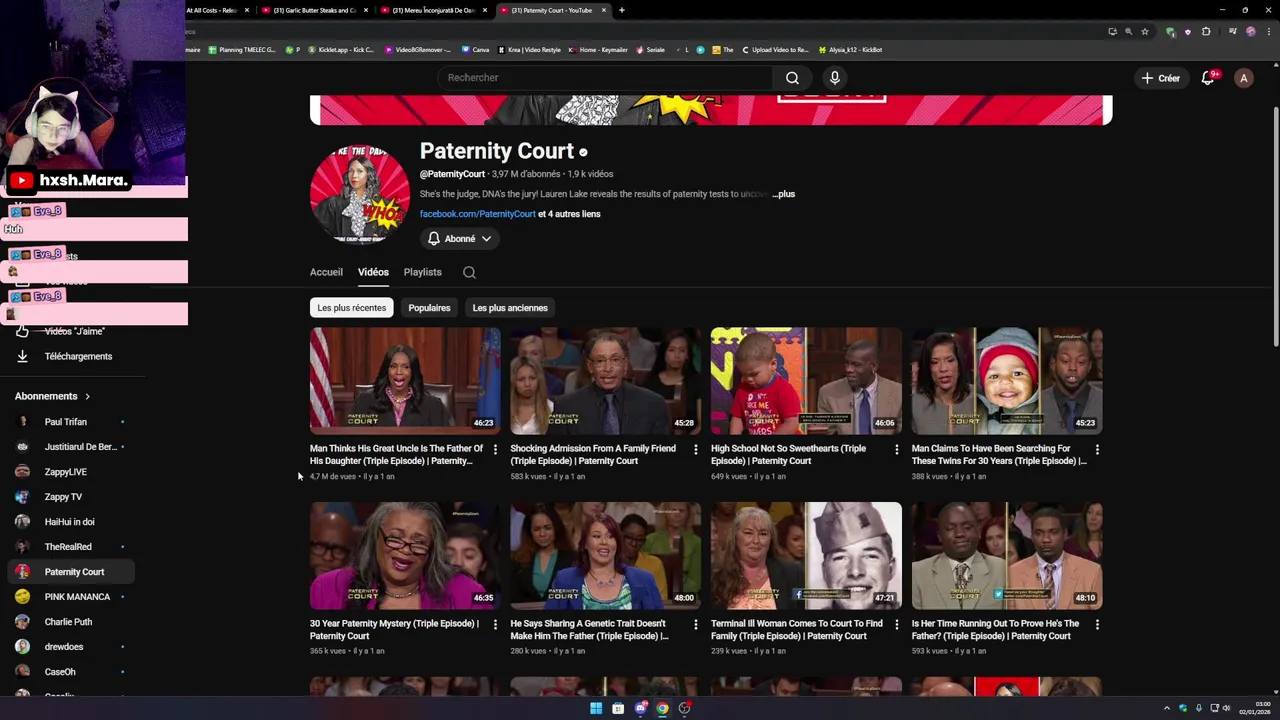This screenshot has height=720, width=1280.
Task: Expand channel description with ...plus
Action: coord(784,194)
